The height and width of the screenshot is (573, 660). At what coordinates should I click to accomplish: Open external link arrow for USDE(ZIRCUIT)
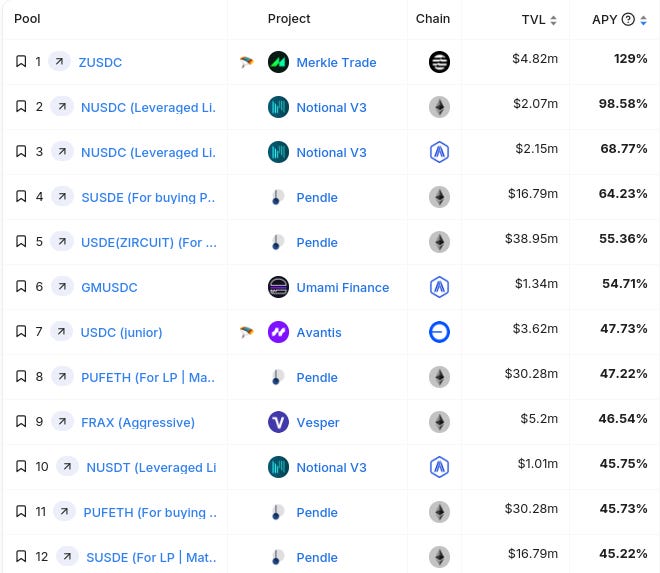pos(62,242)
